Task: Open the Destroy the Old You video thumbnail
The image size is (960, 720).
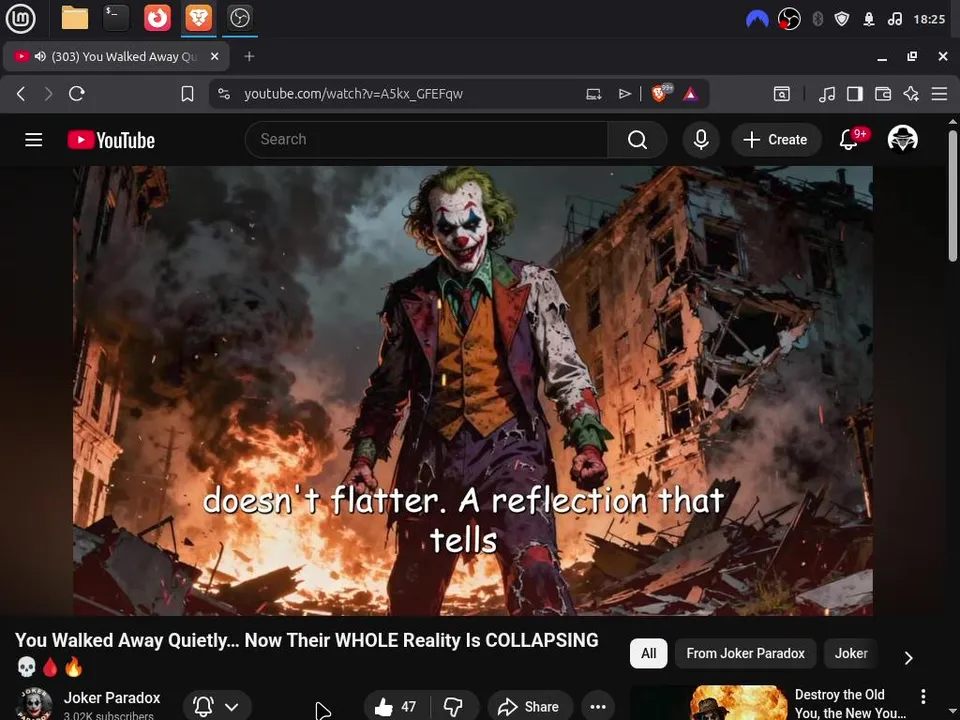Action: [x=708, y=703]
